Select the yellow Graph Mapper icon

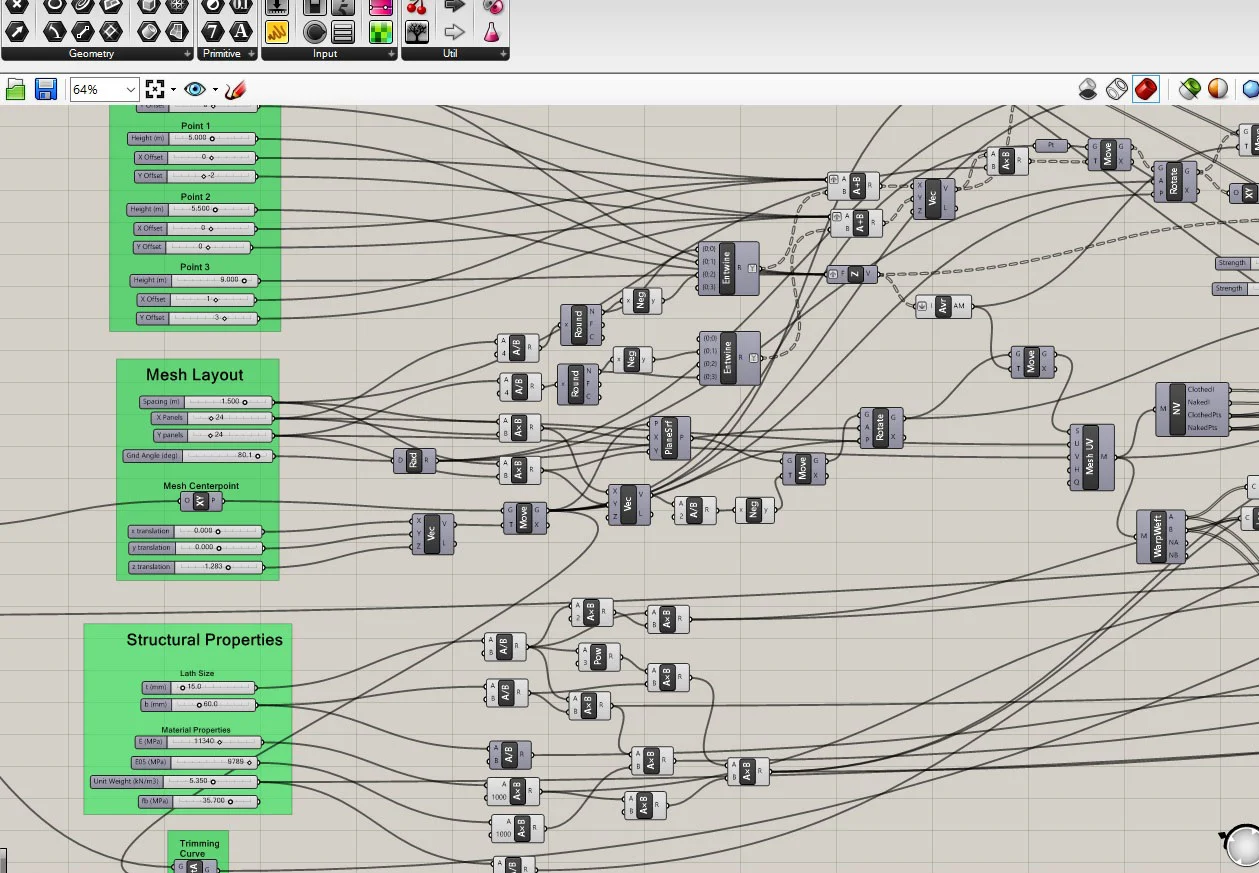pos(277,32)
